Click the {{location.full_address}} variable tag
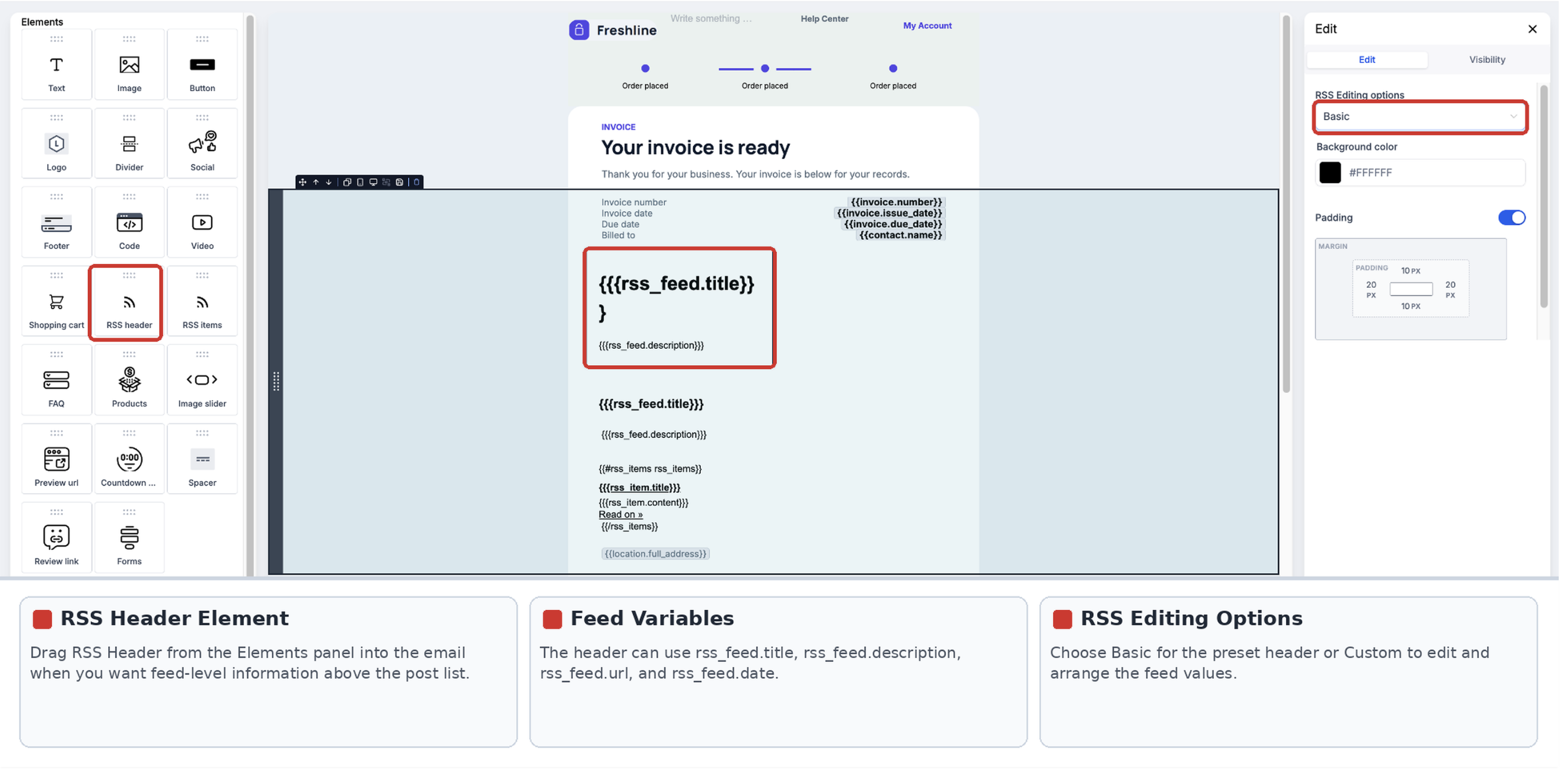 pos(659,556)
